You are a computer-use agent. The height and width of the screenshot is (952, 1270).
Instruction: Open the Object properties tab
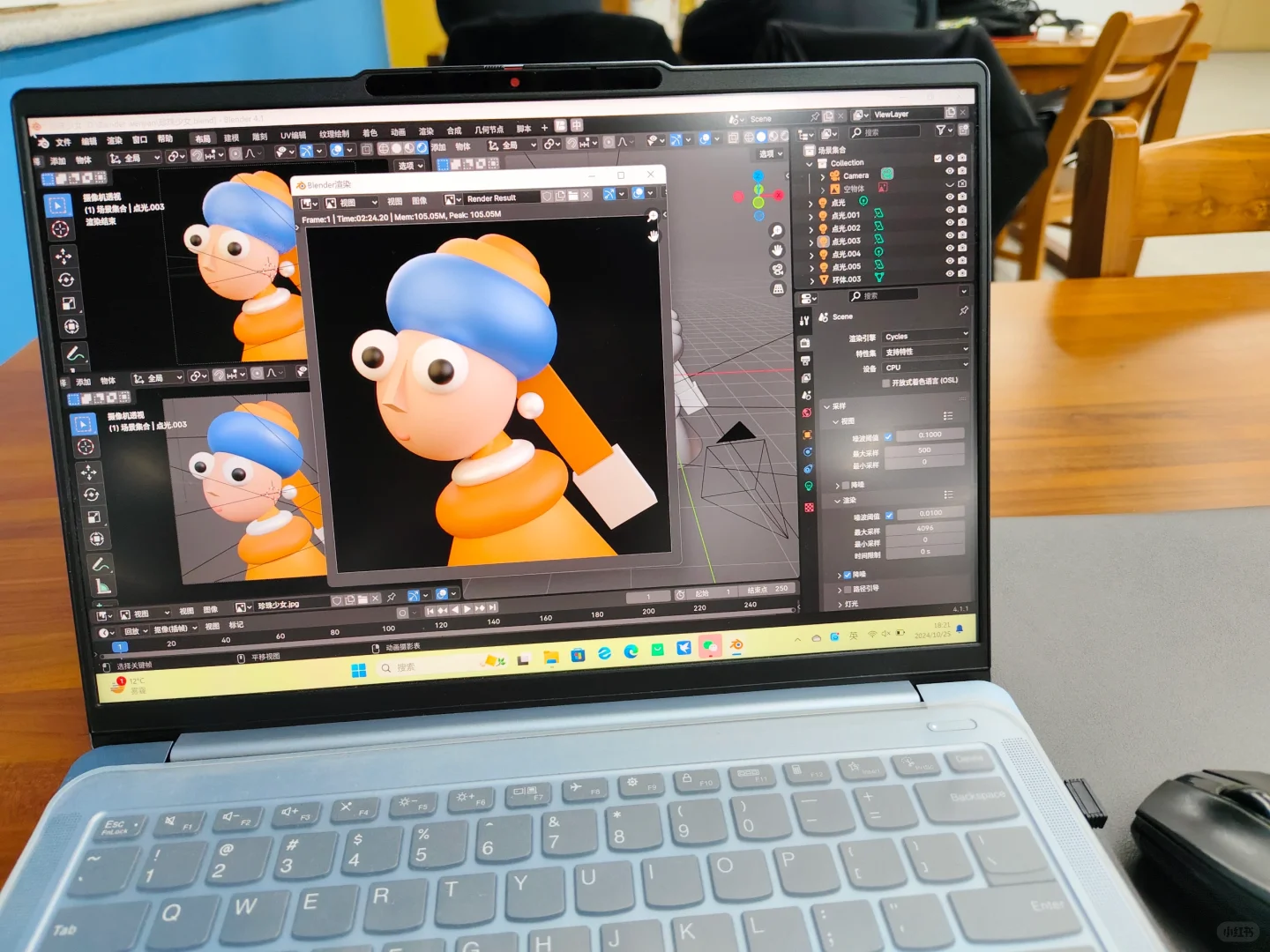(807, 435)
